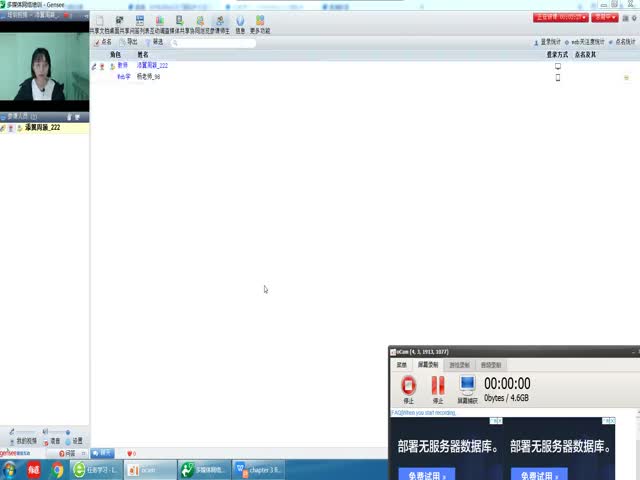Select the oCam audio recording tab
The height and width of the screenshot is (480, 640).
click(491, 365)
